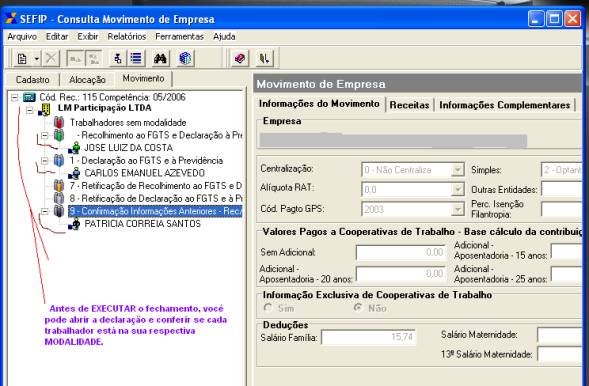Select worker JOSE LUIZ DA COSTA
Image resolution: width=589 pixels, height=386 pixels.
pos(128,148)
